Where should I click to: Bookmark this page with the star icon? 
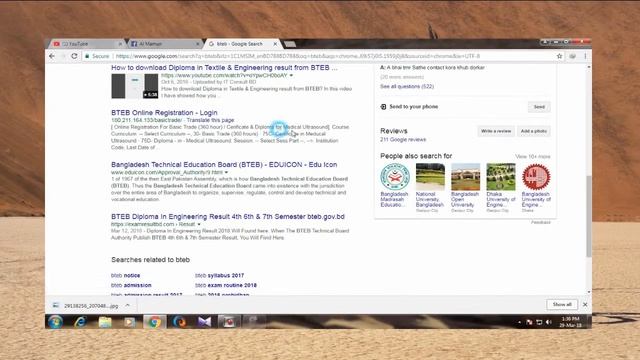[x=559, y=56]
